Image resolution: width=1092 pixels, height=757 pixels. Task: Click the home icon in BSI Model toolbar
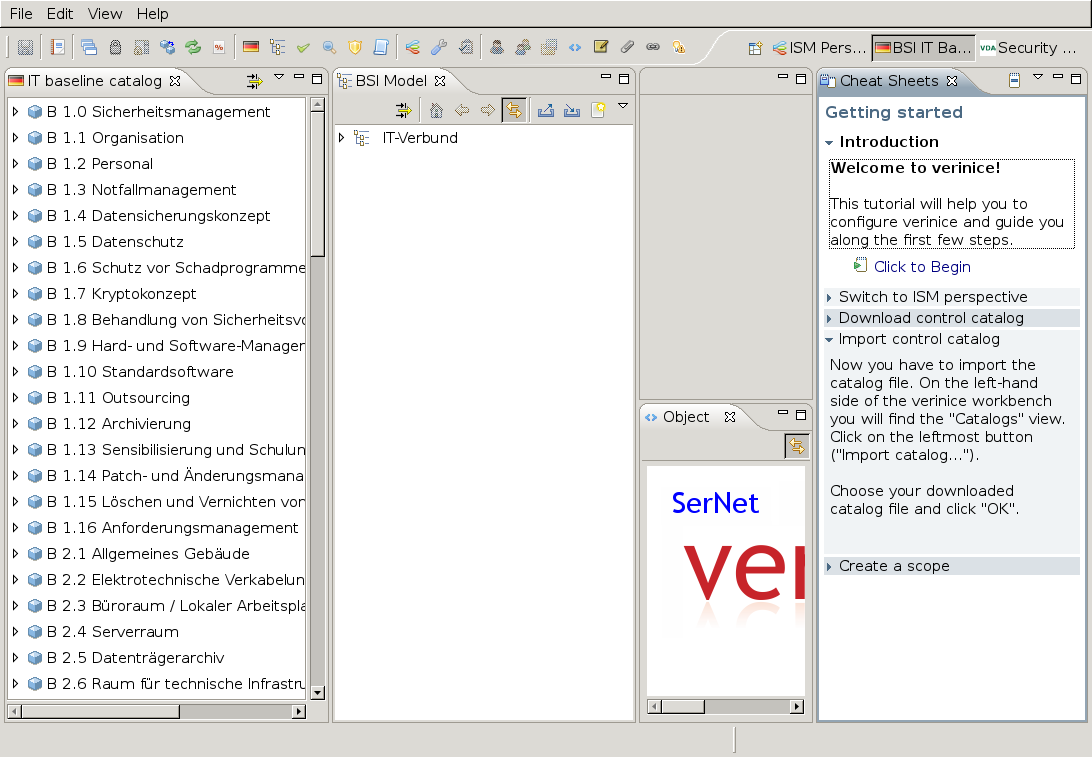436,110
